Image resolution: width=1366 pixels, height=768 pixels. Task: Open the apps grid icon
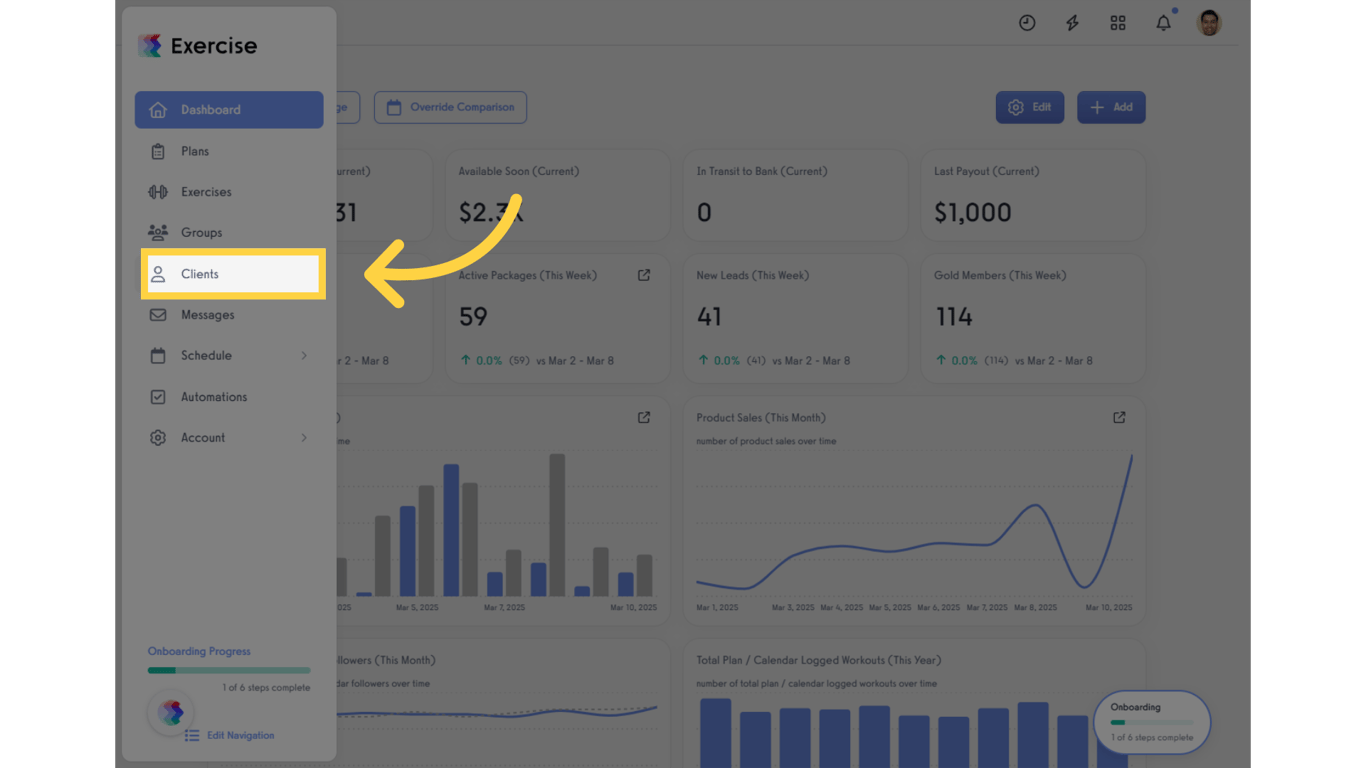[1118, 23]
